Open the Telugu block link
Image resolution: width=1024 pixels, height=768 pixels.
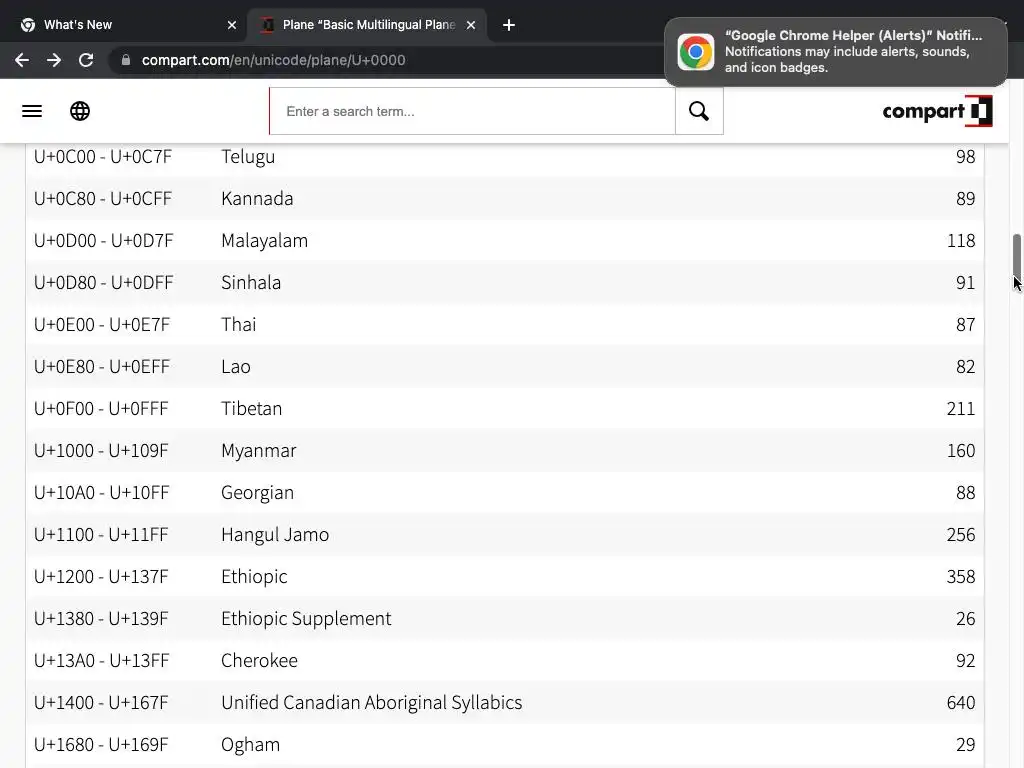(x=248, y=157)
